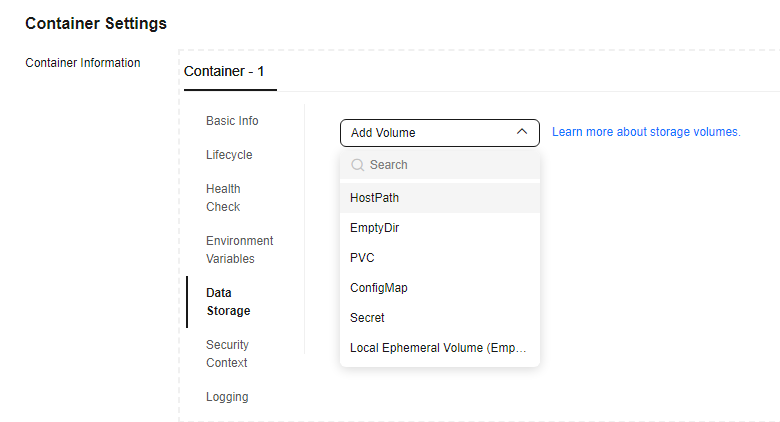Click the search magnifier icon
Viewport: 780px width, 422px height.
(357, 165)
